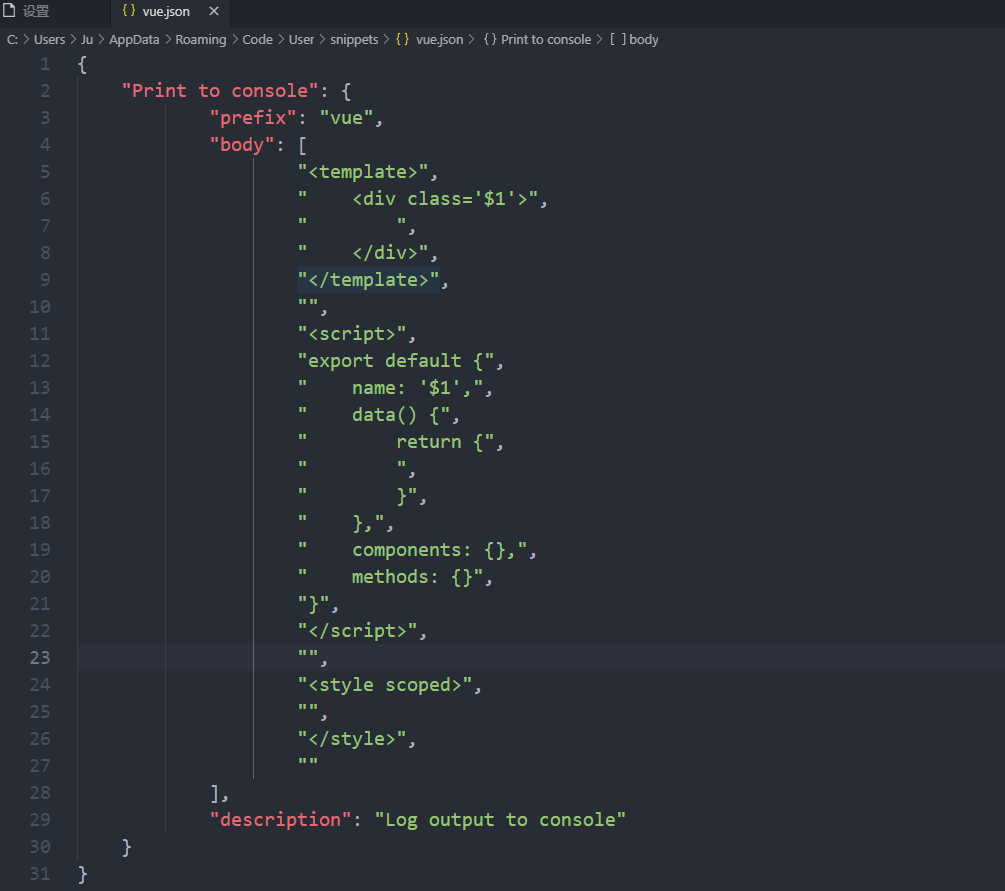The width and height of the screenshot is (1005, 891).
Task: Open the snippets breadcrumb folder
Action: point(354,40)
